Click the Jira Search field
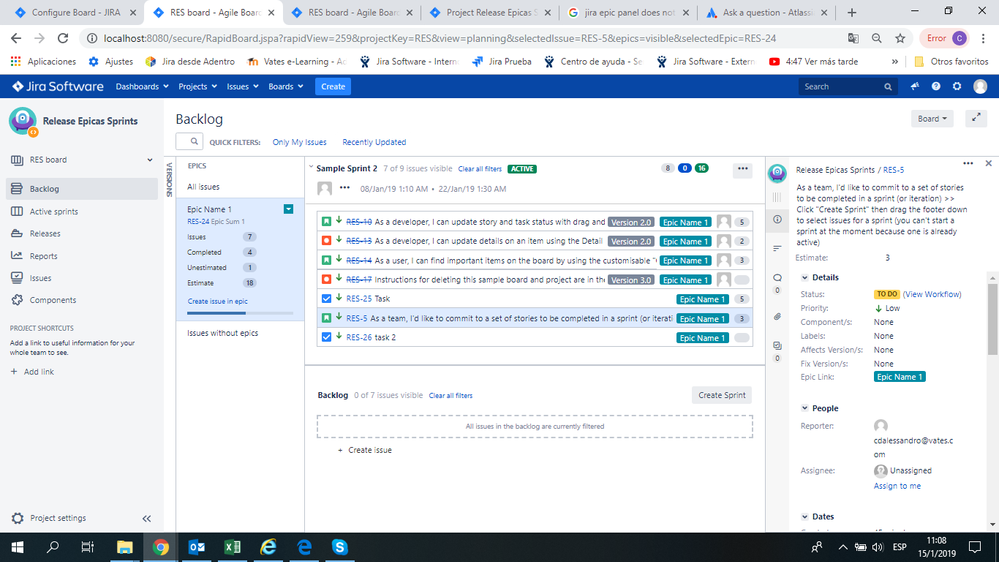This screenshot has width=999, height=562. click(847, 87)
